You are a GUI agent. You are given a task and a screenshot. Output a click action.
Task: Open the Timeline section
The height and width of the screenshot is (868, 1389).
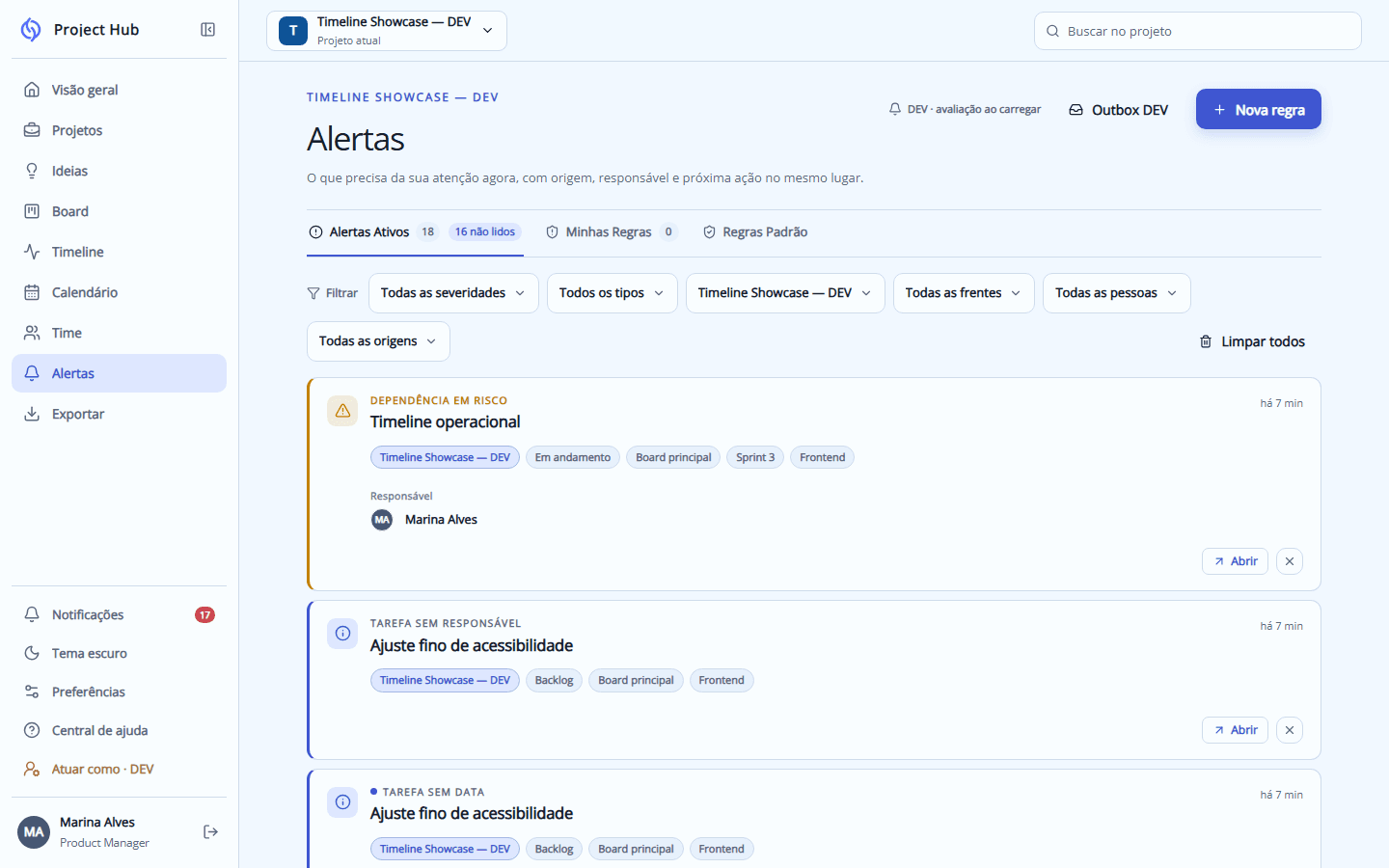click(x=119, y=252)
